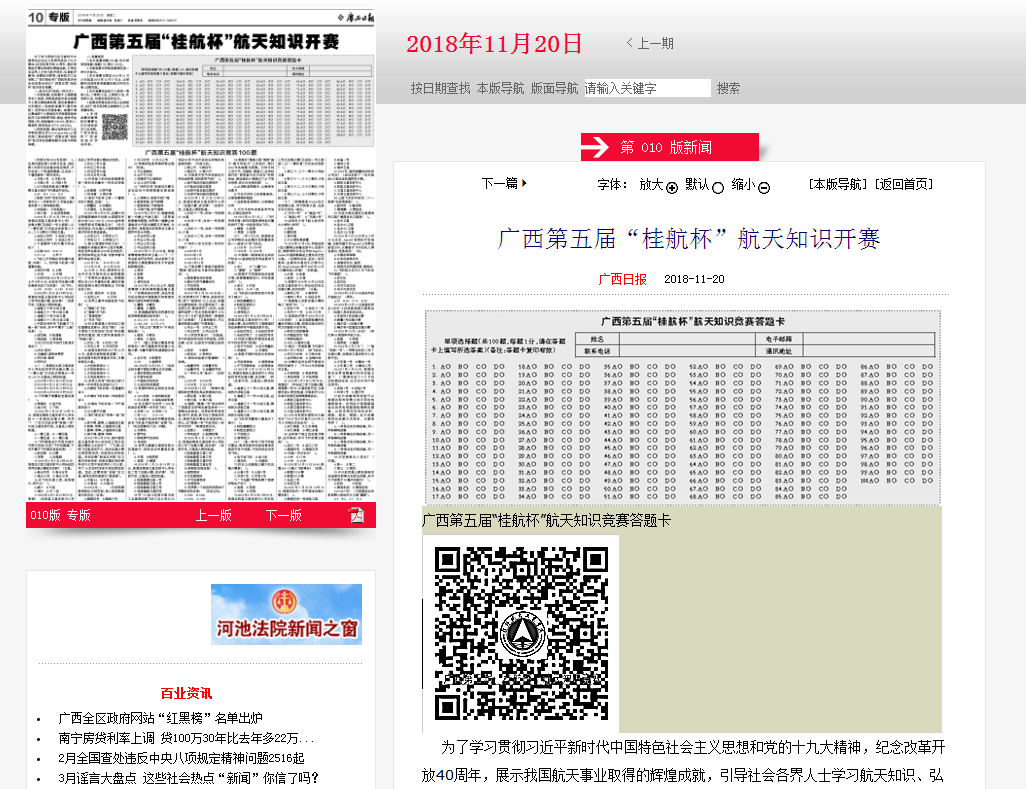Click the white arrow on red banner

click(596, 147)
